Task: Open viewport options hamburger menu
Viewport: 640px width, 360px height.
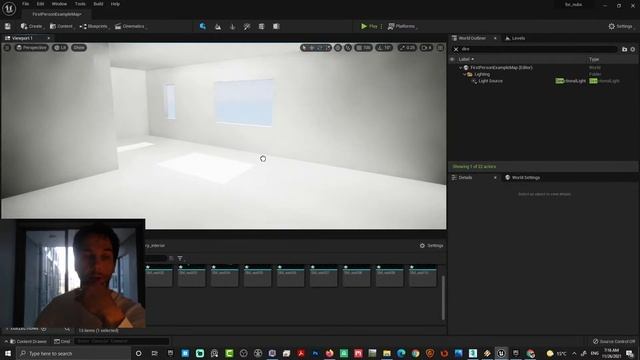Action: point(7,48)
